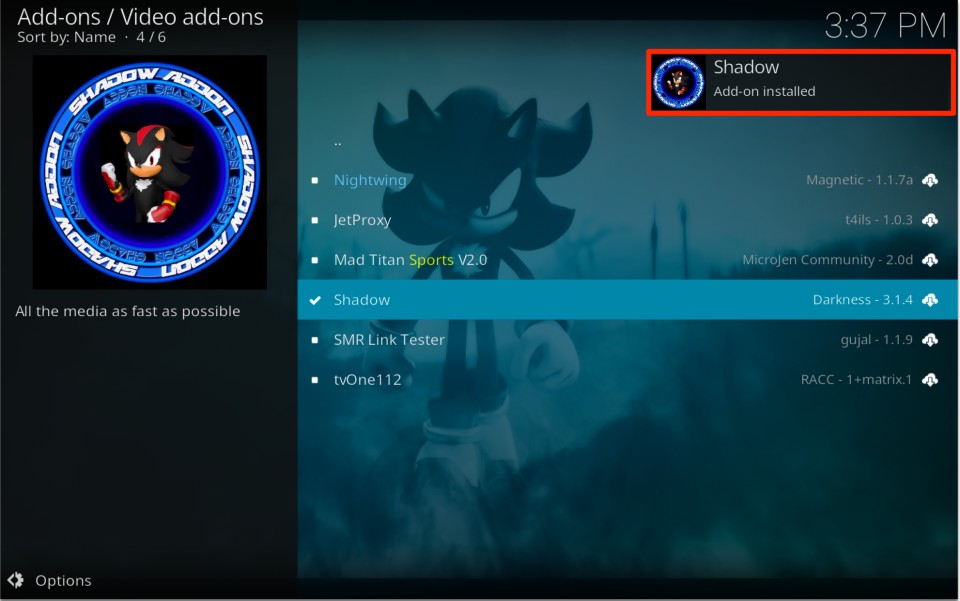Click the square bullet before JetProxy
This screenshot has width=960, height=601.
(315, 220)
